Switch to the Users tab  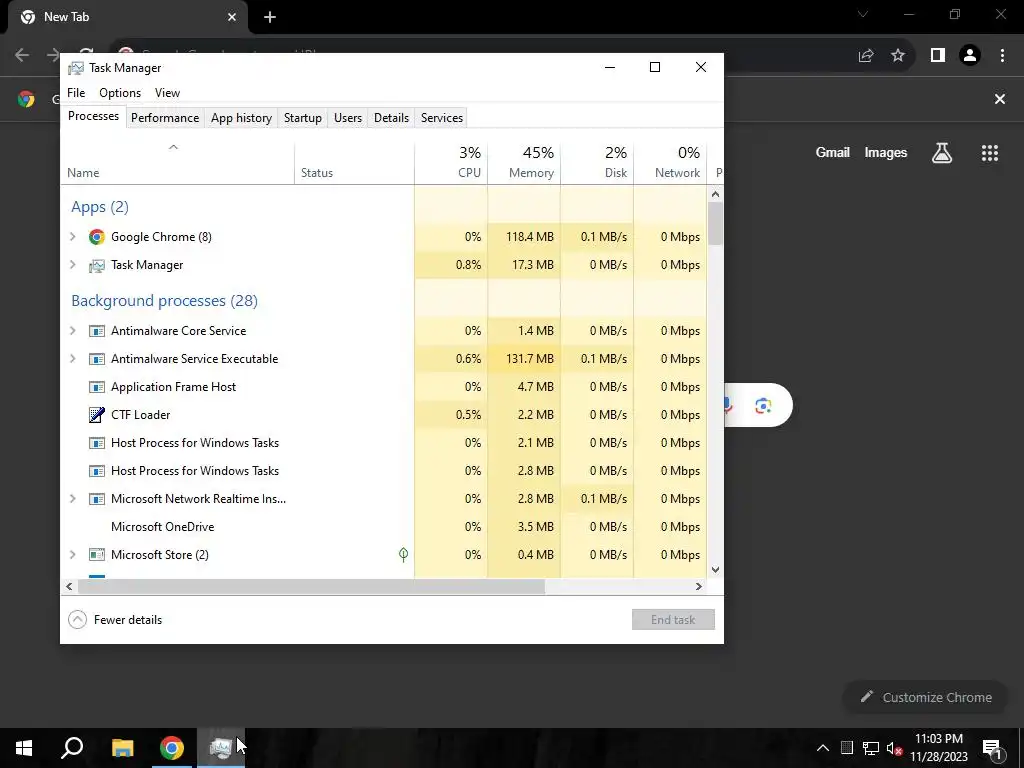[x=347, y=118]
